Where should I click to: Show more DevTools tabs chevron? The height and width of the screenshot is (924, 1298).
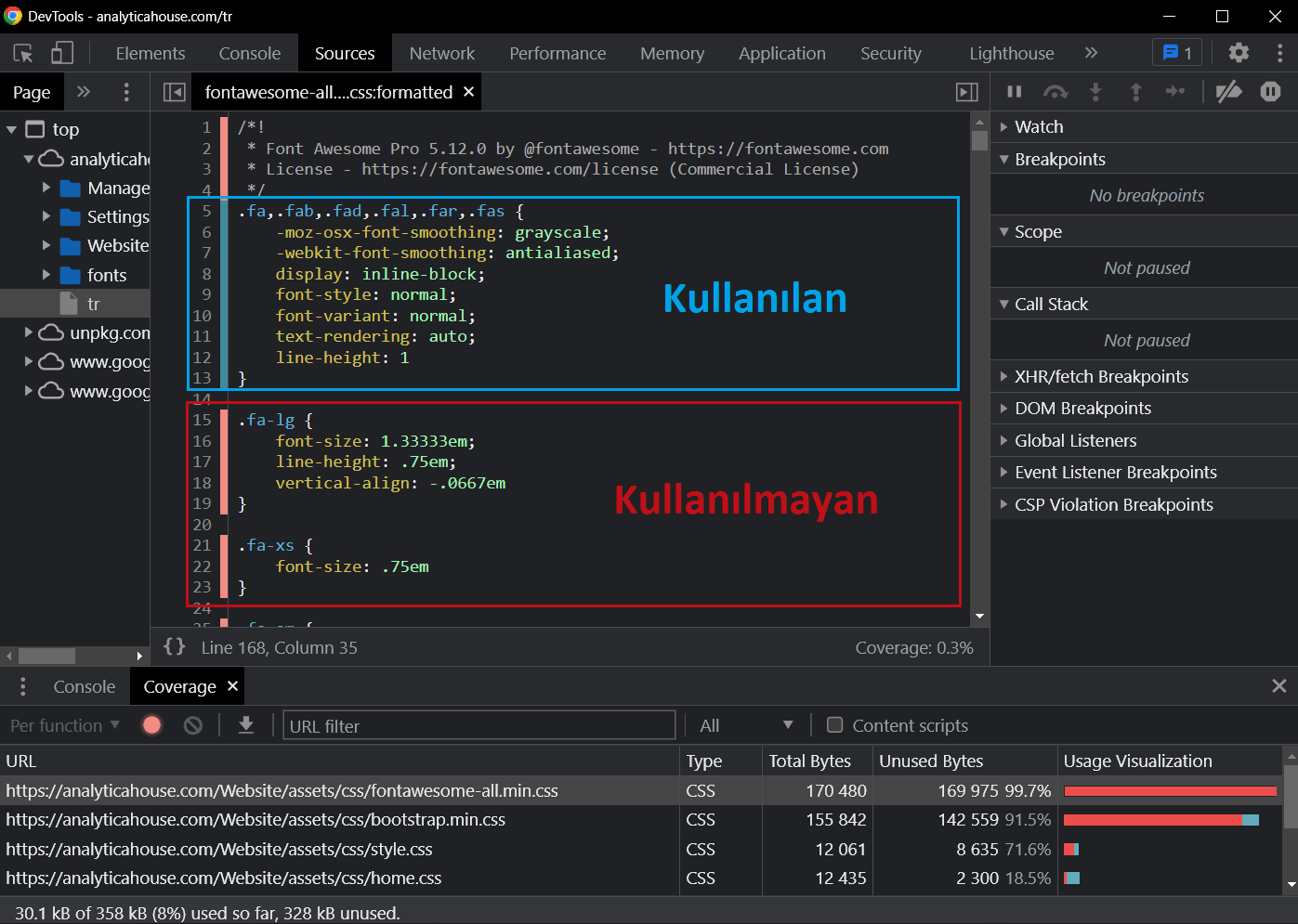pos(1091,53)
